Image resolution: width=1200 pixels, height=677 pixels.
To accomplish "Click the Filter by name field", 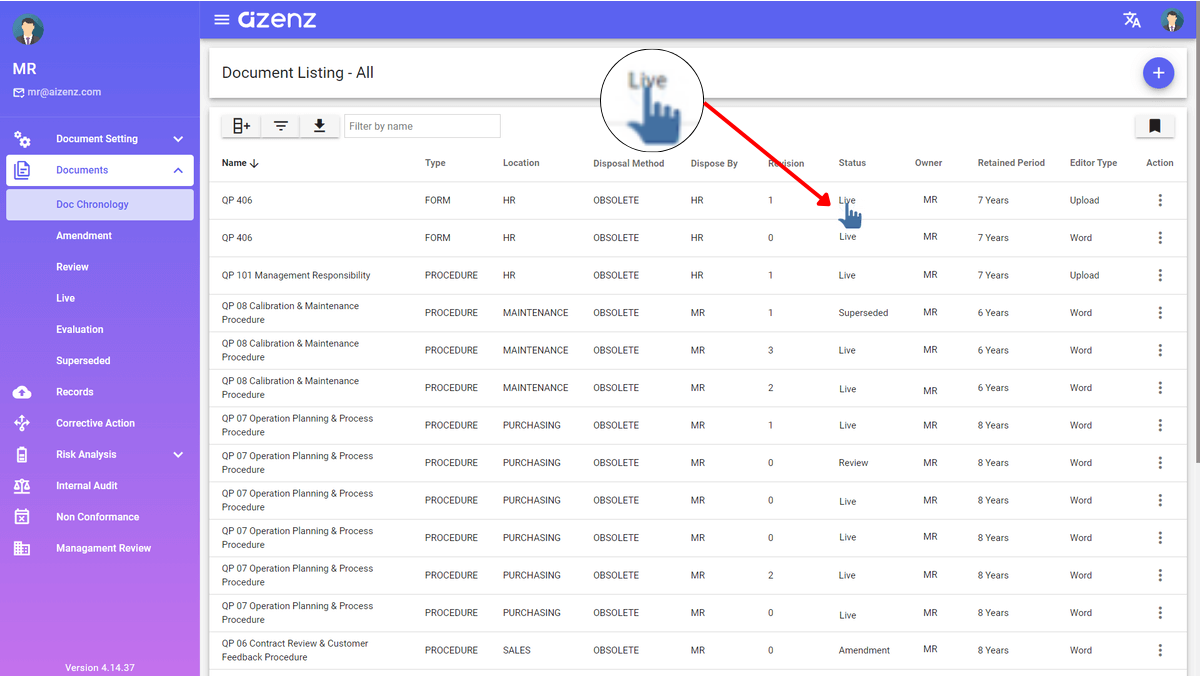I will (422, 126).
